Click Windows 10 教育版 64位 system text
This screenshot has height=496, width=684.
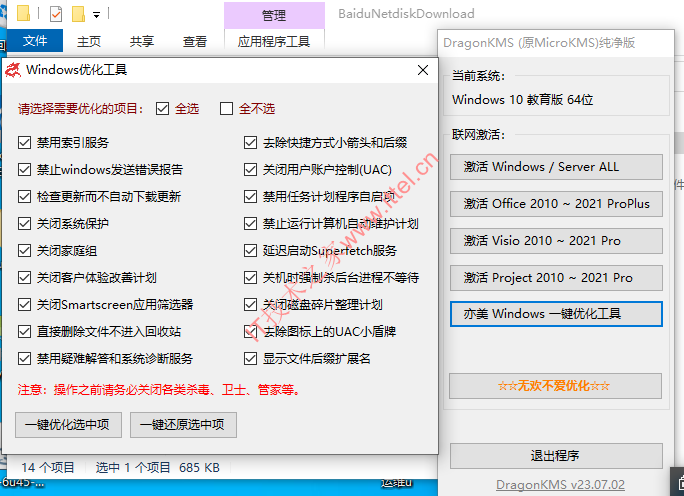(x=523, y=100)
